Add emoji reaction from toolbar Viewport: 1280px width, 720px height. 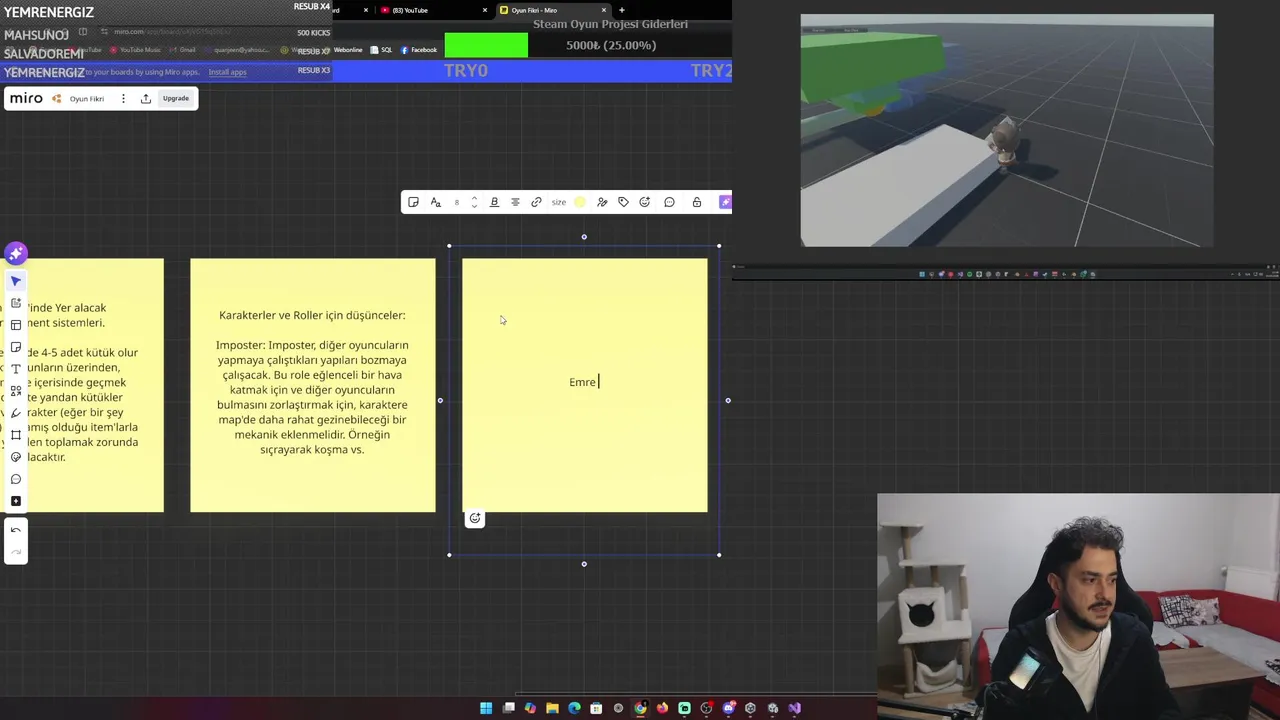645,202
